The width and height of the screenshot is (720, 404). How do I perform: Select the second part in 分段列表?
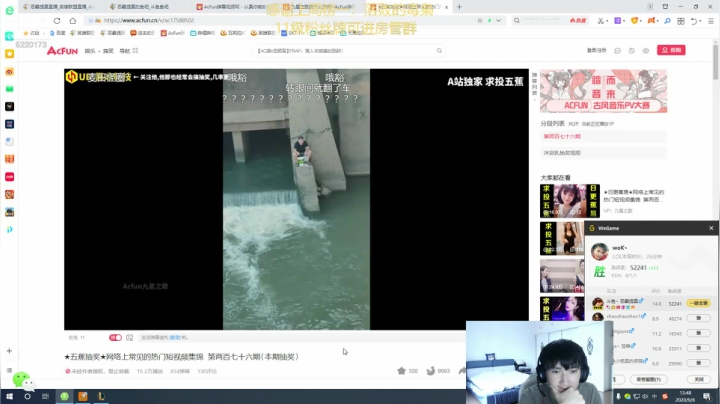tap(603, 152)
